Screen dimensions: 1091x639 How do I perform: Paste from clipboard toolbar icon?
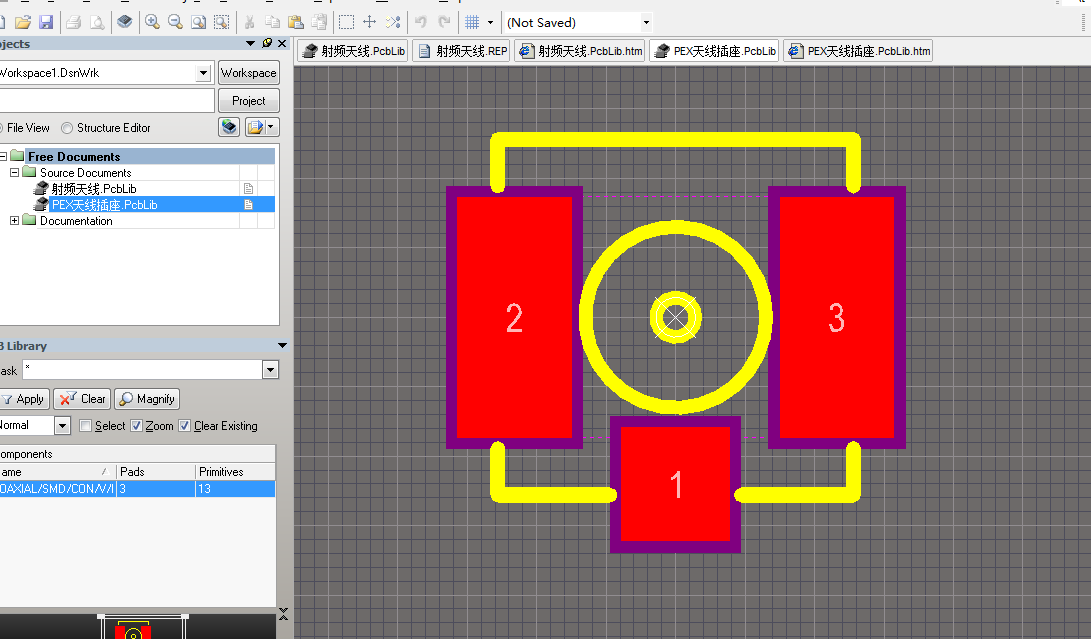pyautogui.click(x=296, y=22)
